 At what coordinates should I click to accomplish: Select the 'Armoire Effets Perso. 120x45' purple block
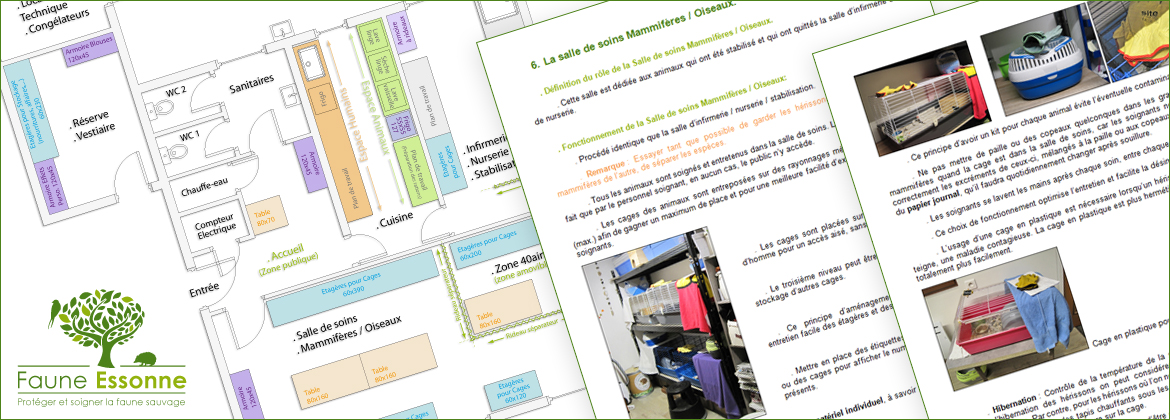tap(52, 186)
